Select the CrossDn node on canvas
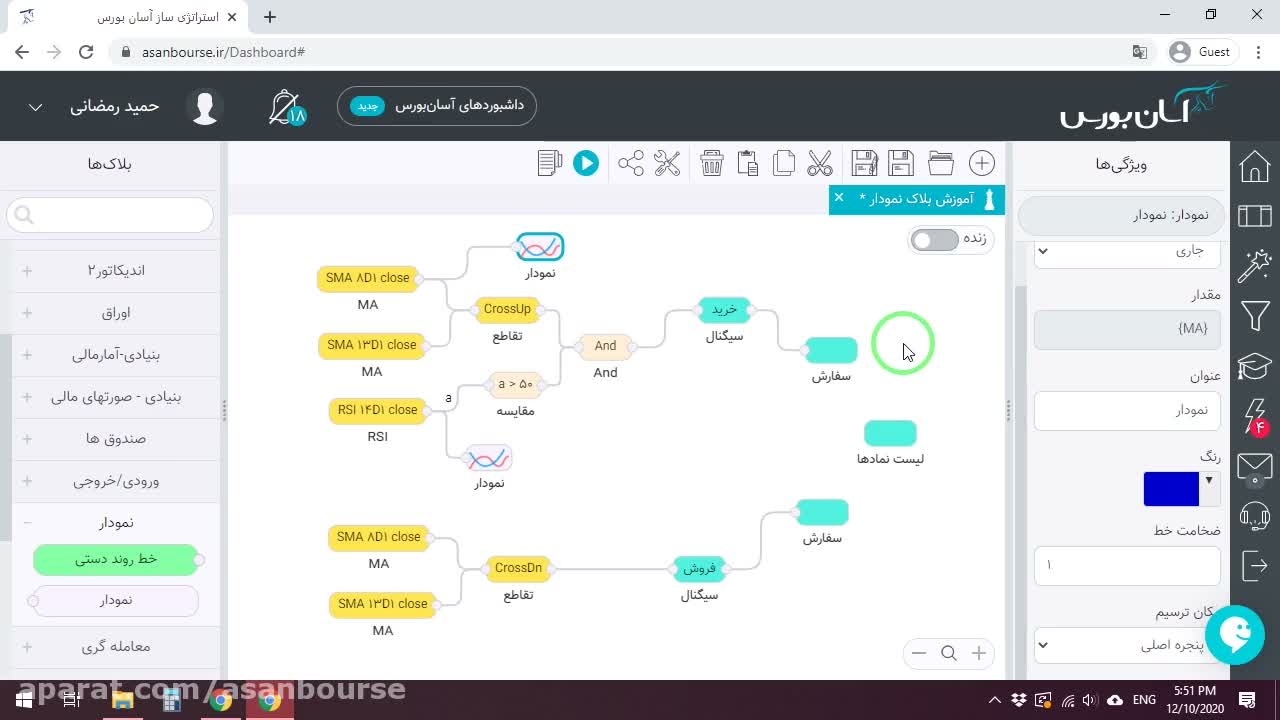This screenshot has height=720, width=1280. click(518, 568)
